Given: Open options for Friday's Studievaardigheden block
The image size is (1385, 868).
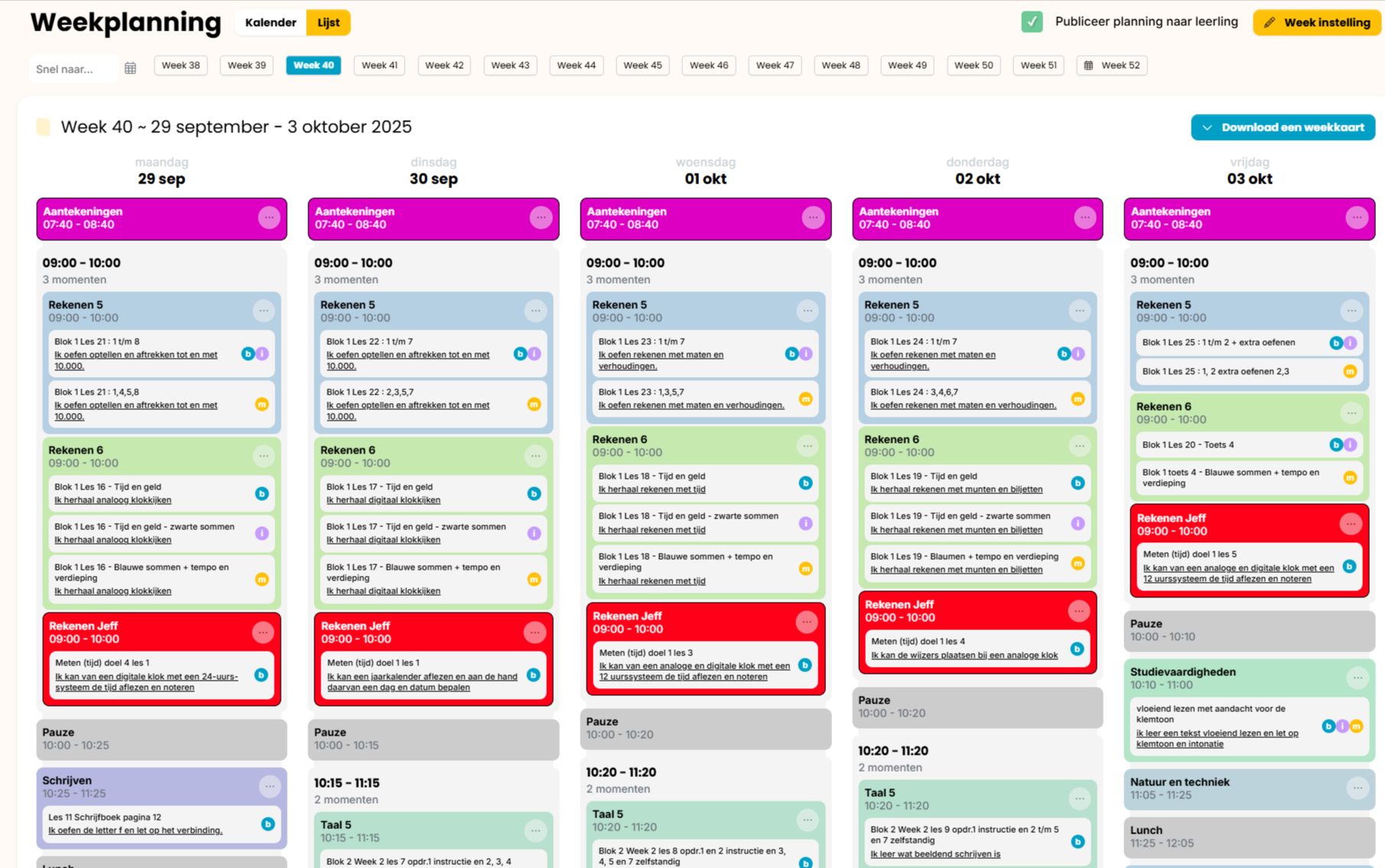Looking at the screenshot, I should 1357,678.
